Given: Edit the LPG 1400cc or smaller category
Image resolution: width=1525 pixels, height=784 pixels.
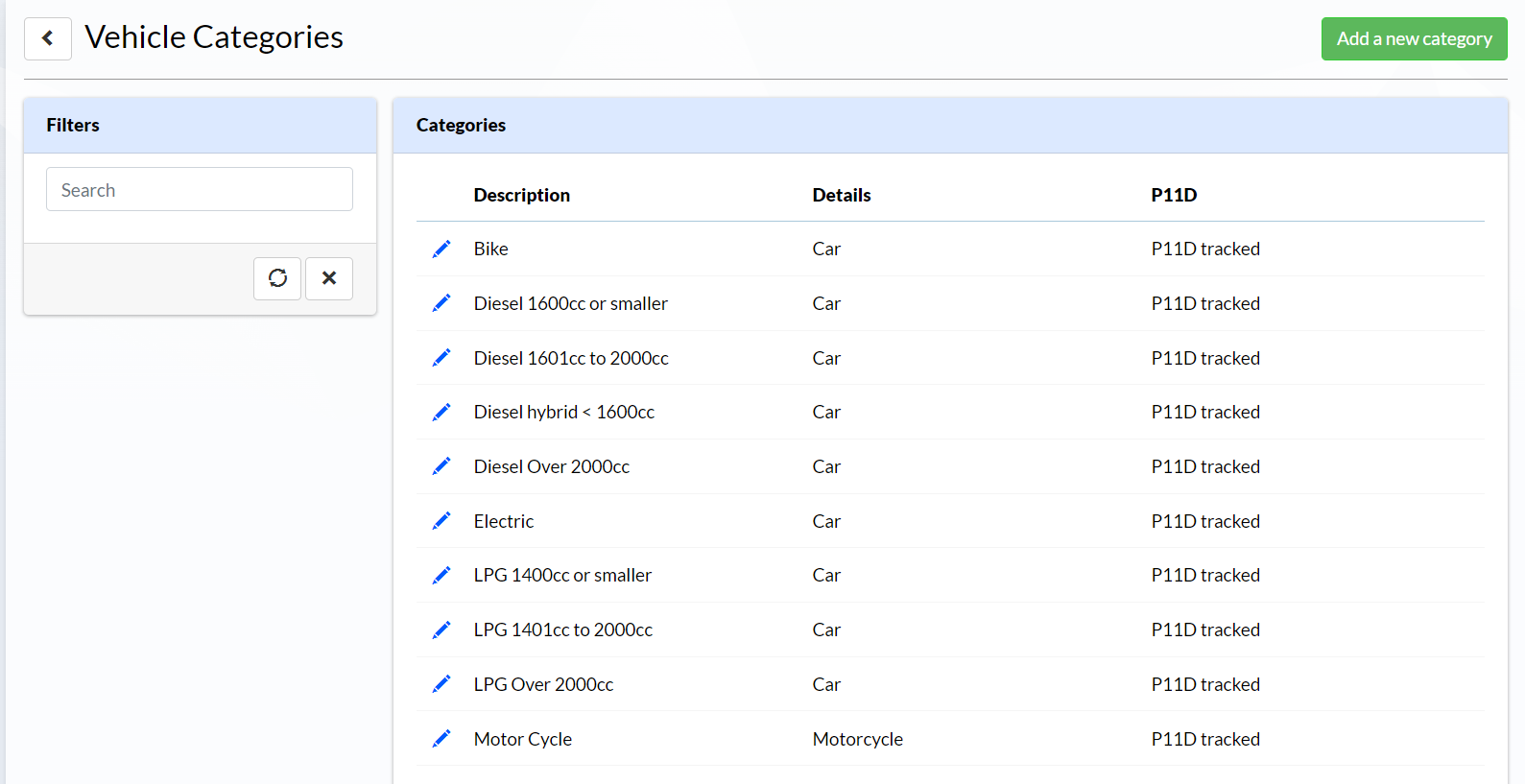Looking at the screenshot, I should click(x=441, y=575).
